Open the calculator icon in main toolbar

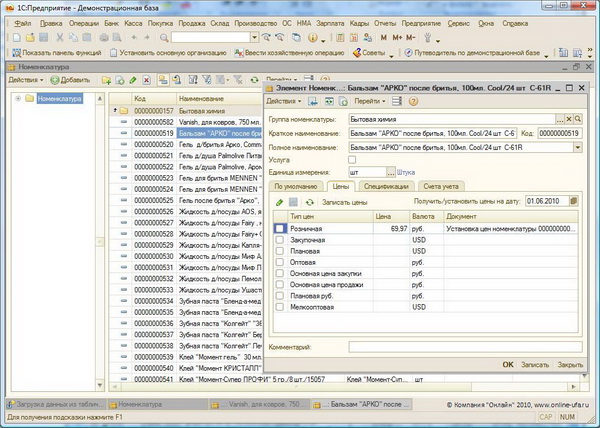(x=340, y=37)
